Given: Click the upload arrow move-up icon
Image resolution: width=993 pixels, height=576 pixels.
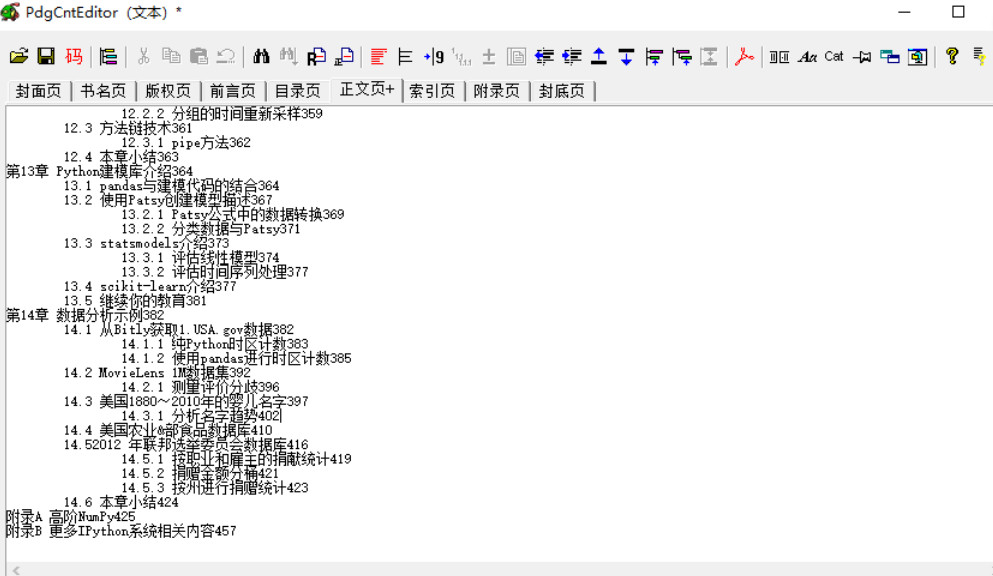Looking at the screenshot, I should (x=598, y=56).
